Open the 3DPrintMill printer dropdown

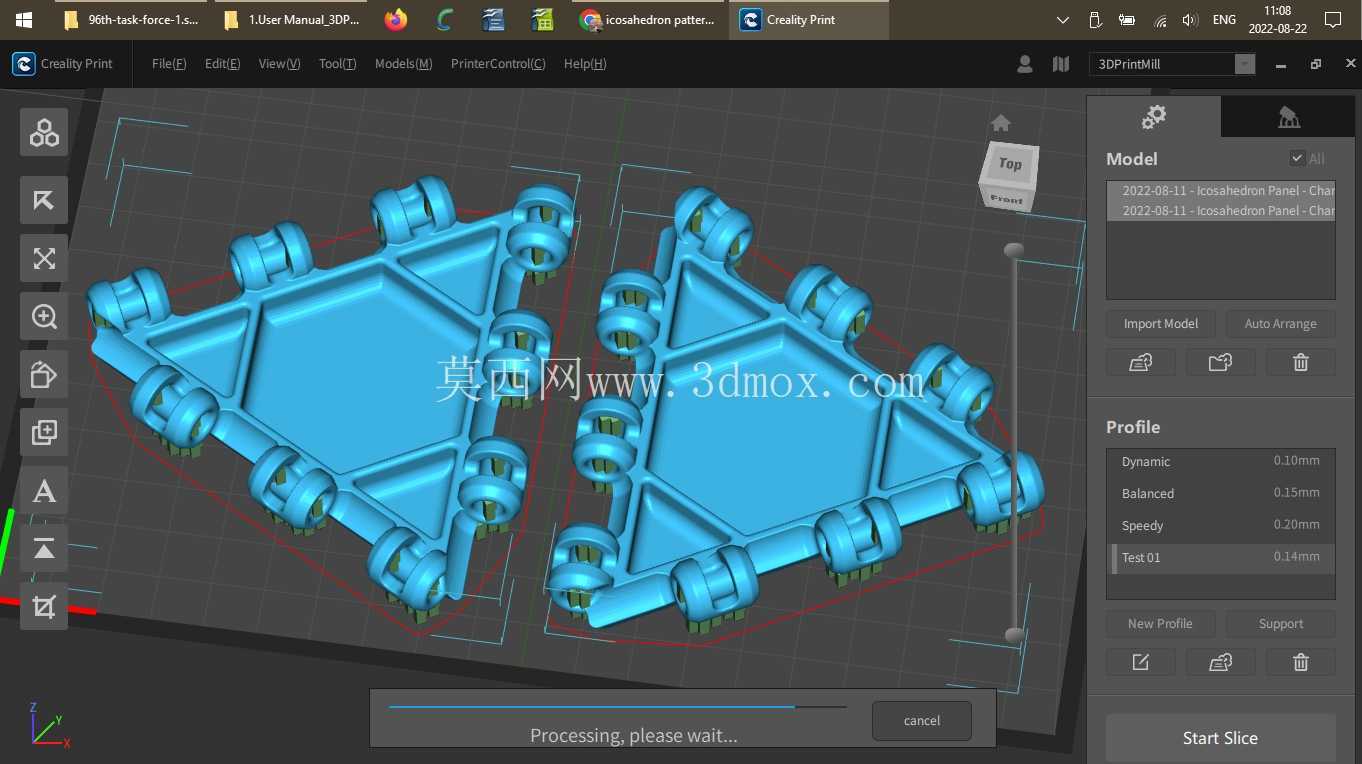[x=1172, y=64]
